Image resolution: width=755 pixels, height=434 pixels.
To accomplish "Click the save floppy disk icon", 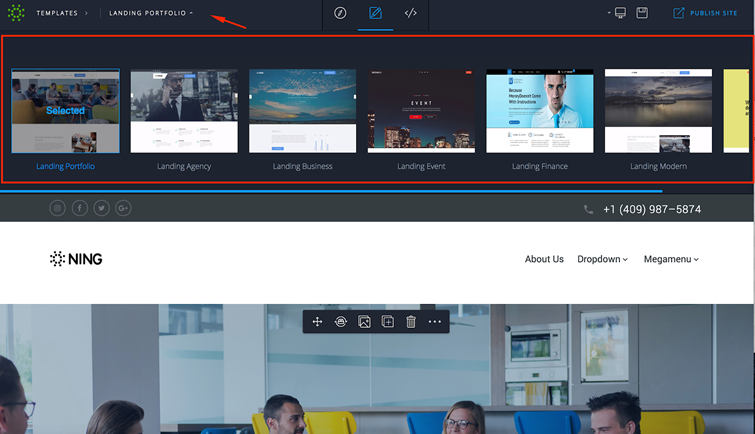I will [x=642, y=13].
